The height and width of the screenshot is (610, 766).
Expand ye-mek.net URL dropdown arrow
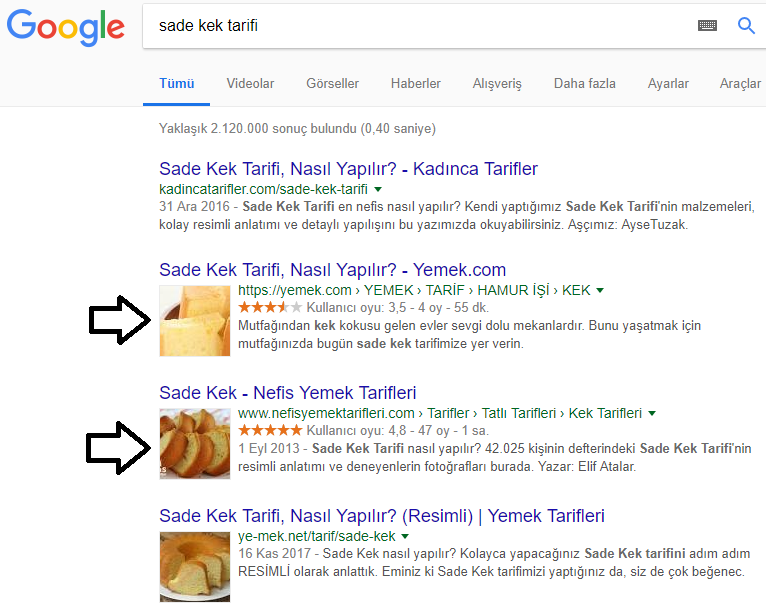[x=404, y=537]
